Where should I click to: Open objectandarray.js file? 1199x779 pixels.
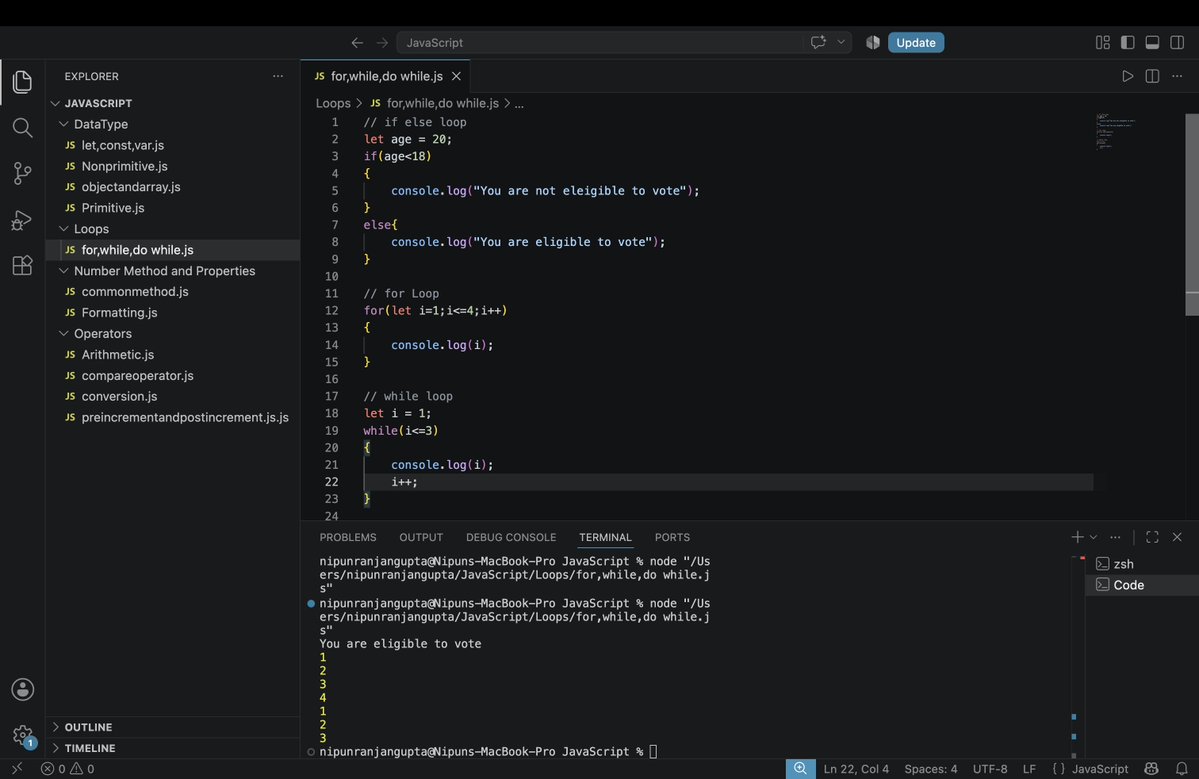pos(131,187)
